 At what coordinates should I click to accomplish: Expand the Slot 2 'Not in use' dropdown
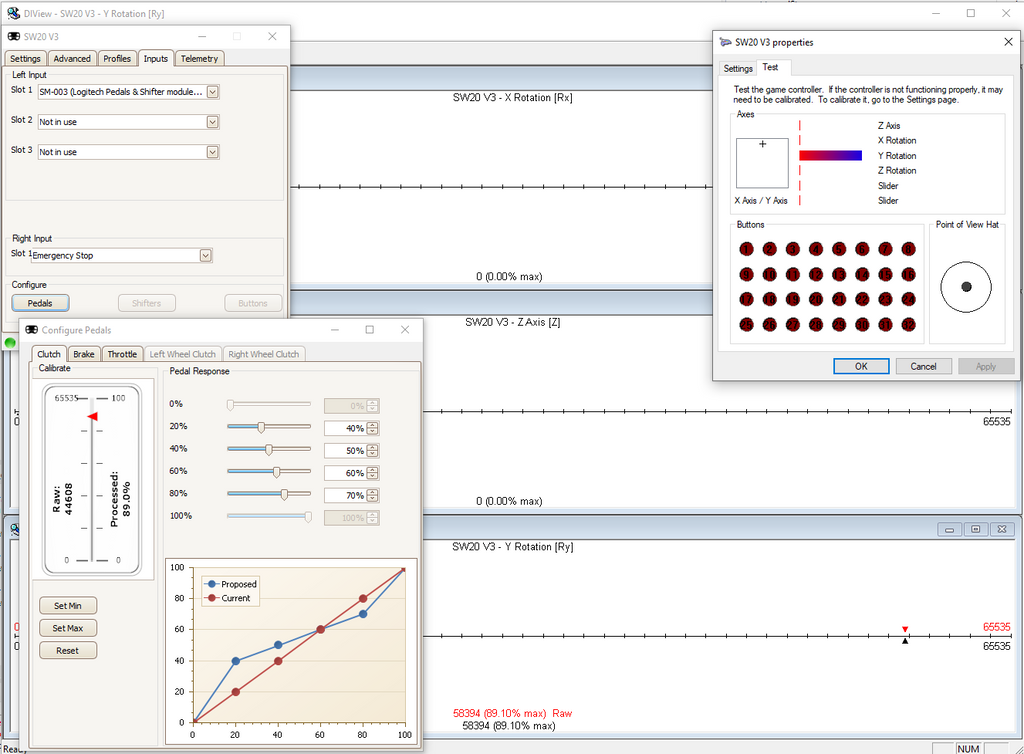pyautogui.click(x=212, y=122)
